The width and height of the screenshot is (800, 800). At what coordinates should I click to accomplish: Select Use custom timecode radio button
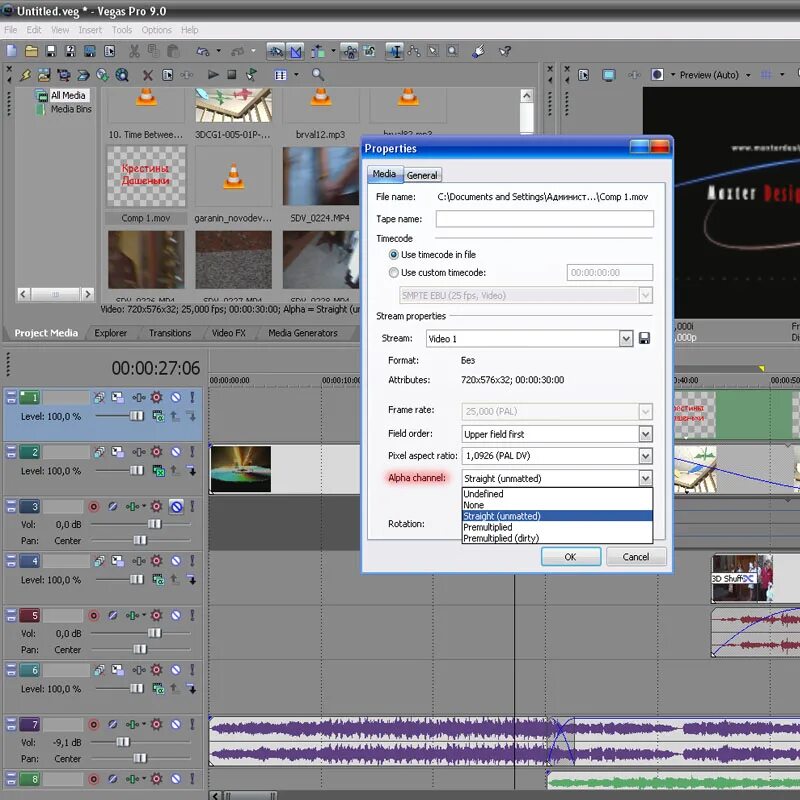click(393, 272)
